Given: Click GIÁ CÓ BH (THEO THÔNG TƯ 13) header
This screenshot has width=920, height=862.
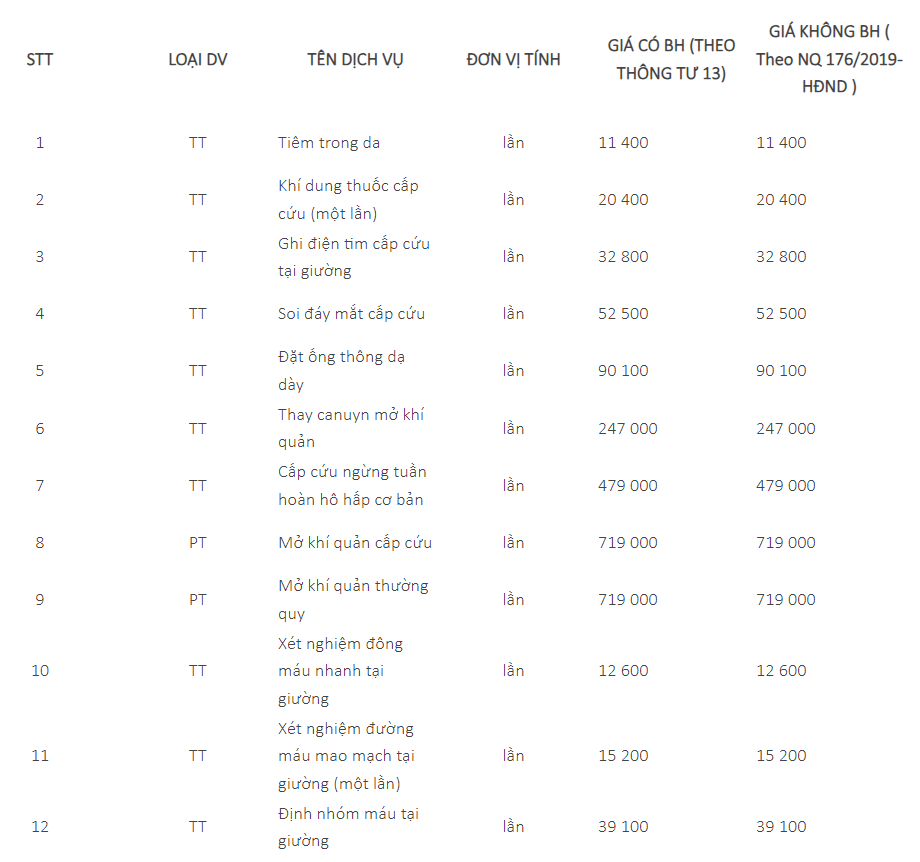Looking at the screenshot, I should tap(671, 59).
